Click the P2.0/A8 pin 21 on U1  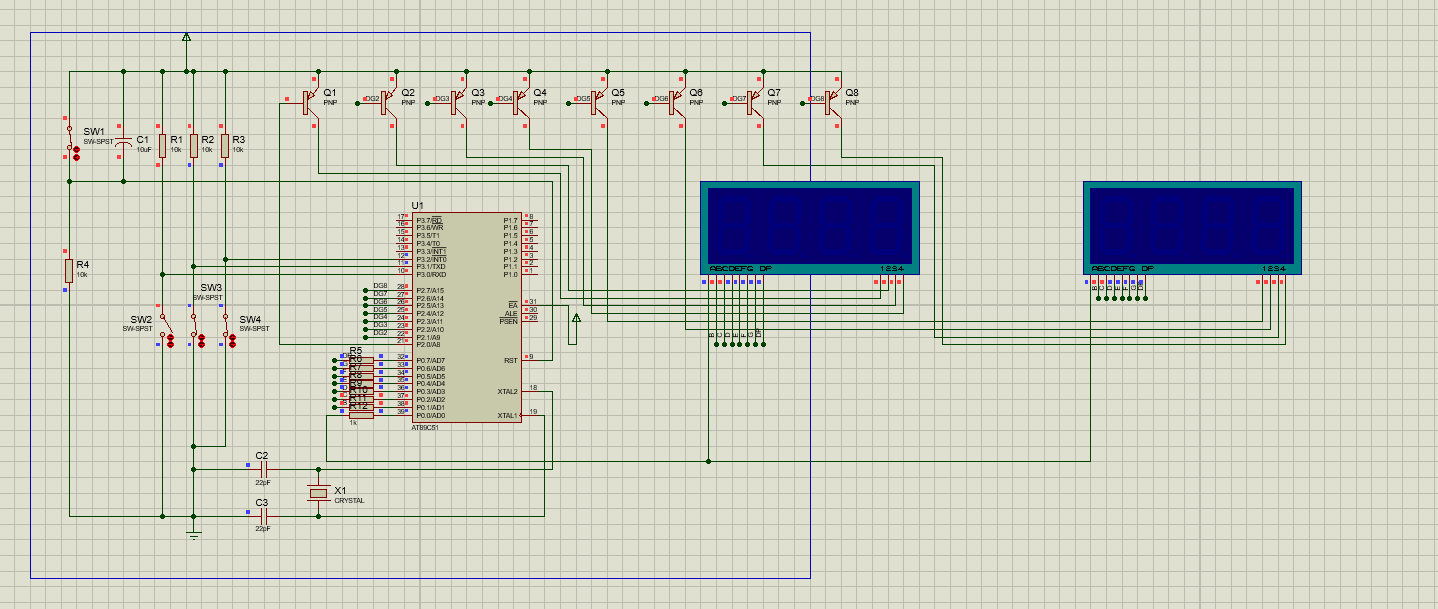[403, 344]
